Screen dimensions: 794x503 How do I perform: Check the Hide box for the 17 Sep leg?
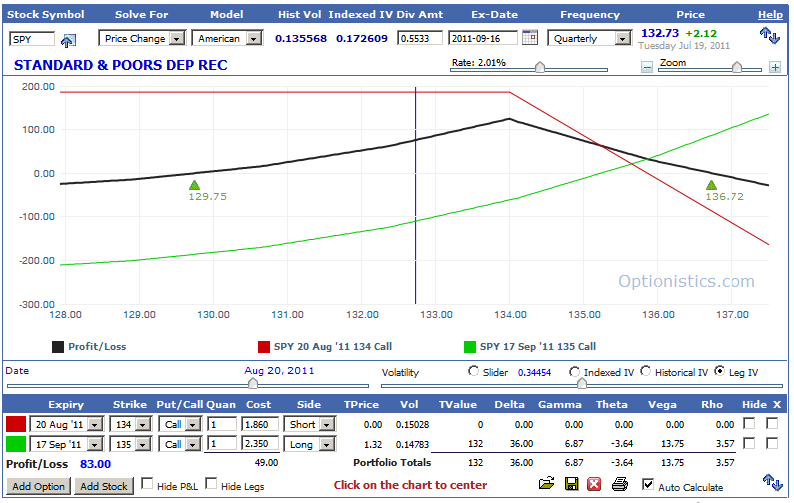[x=749, y=443]
